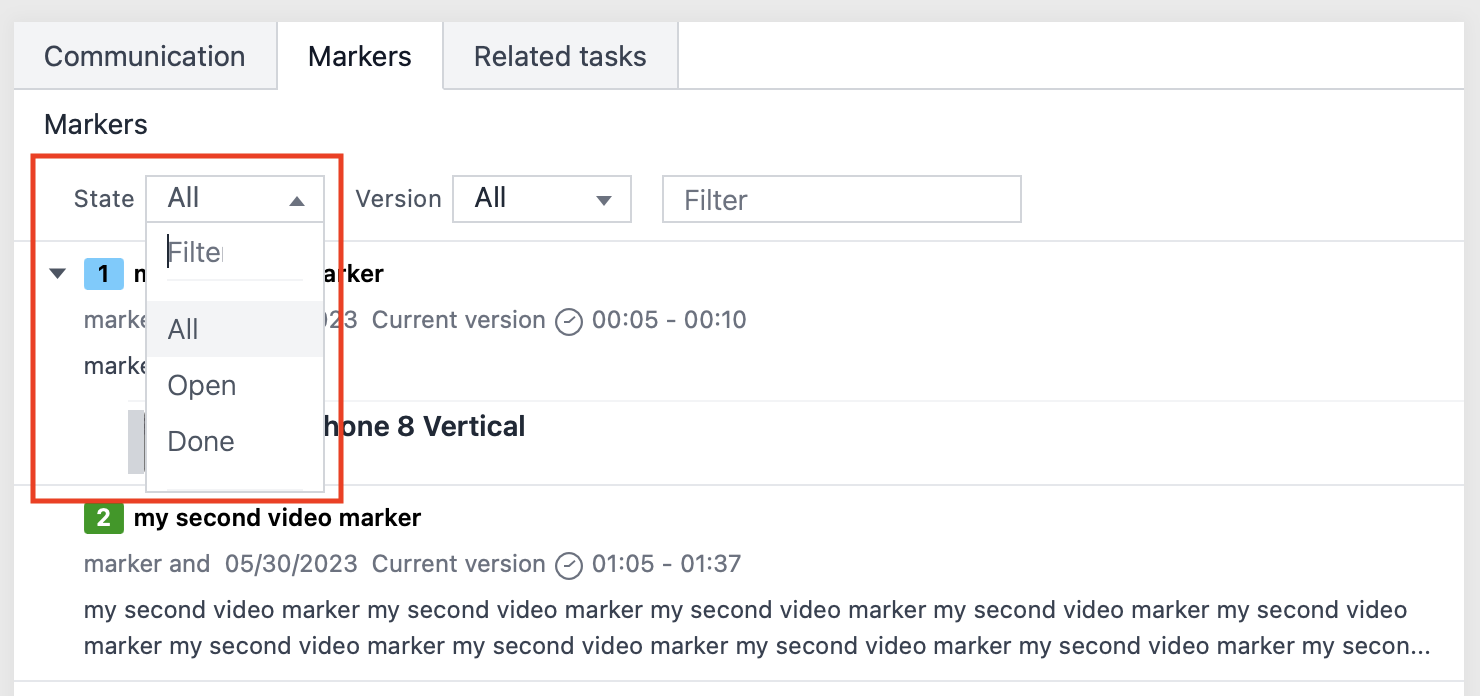Click the clock icon beside 01:05 time range
Screen dimensions: 1480x696
[x=568, y=563]
